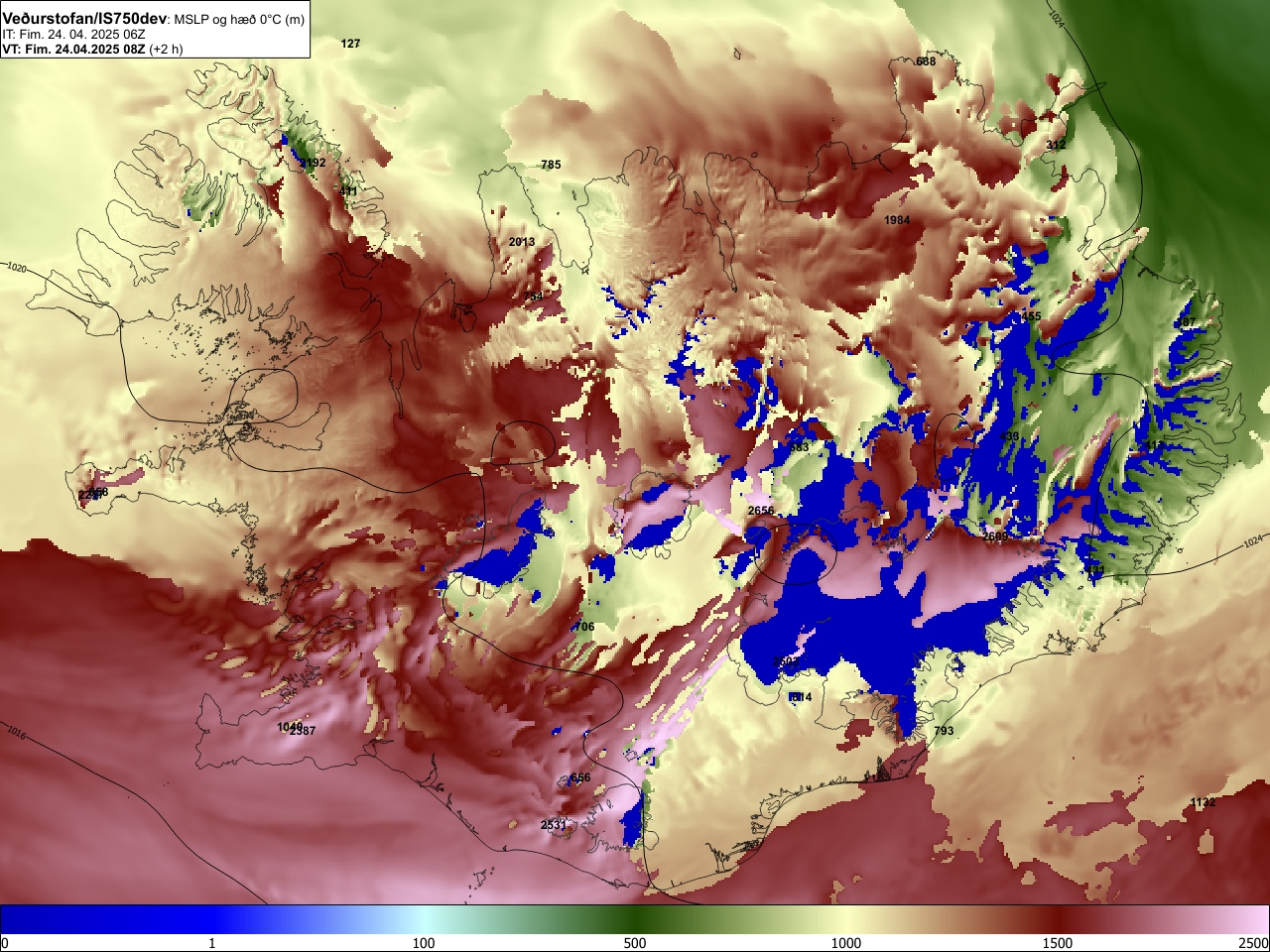Click the 'IT: Fim. 24. 04. 2025 06Z' line
Viewport: 1270px width, 952px height.
74,34
